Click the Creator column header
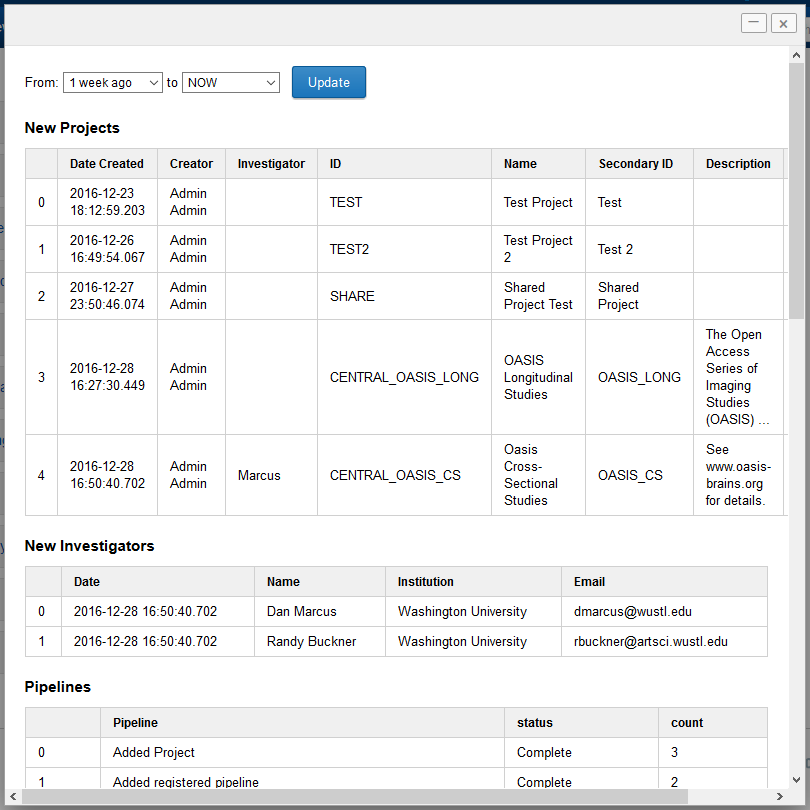 coord(191,163)
